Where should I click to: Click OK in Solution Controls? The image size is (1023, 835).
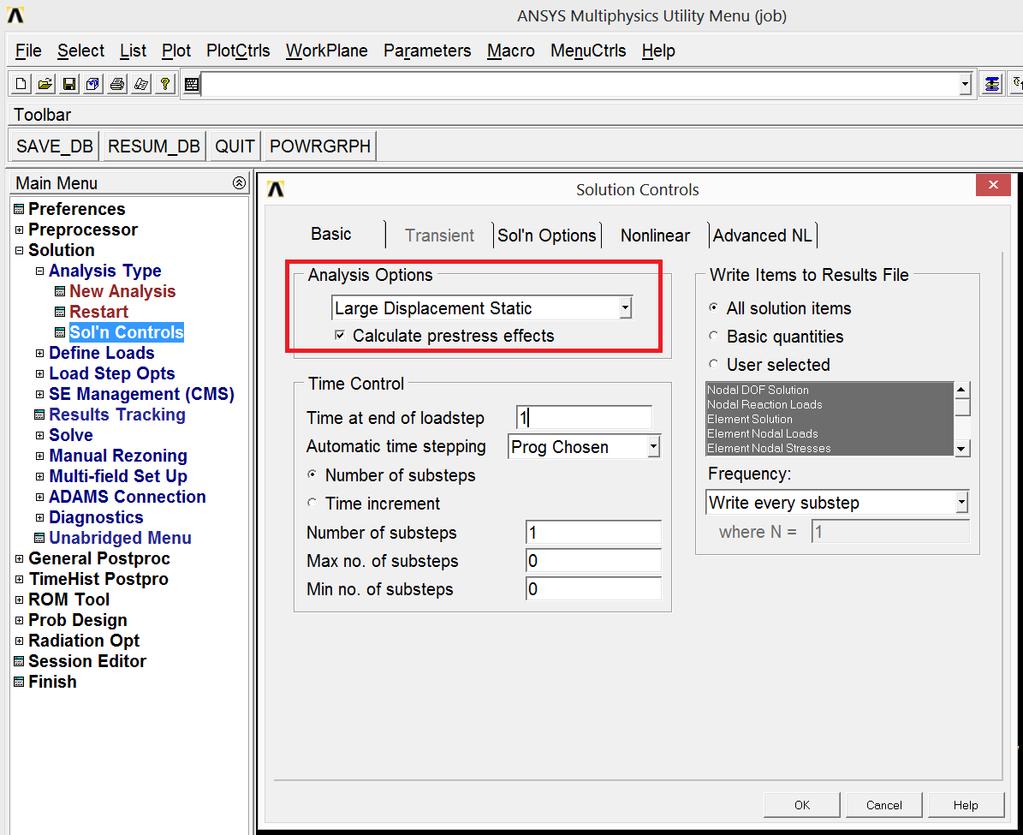(802, 805)
